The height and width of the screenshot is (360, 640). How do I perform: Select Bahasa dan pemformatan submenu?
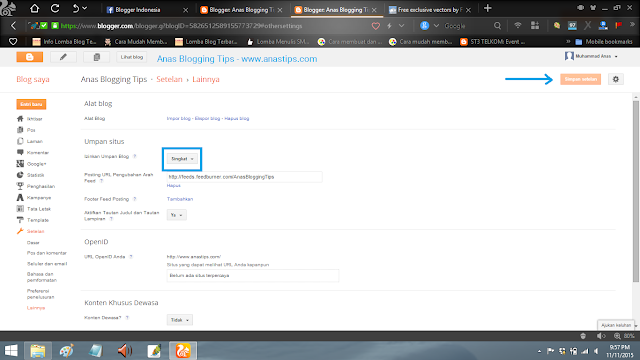coord(42,277)
